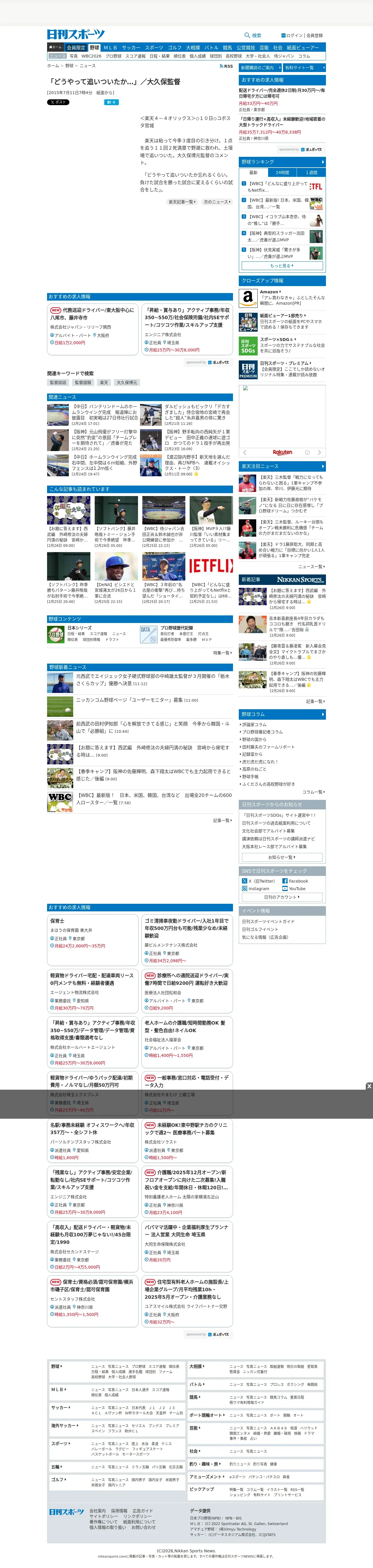Switch ranking to the 1週間 tab
The image size is (373, 1568).
click(311, 172)
